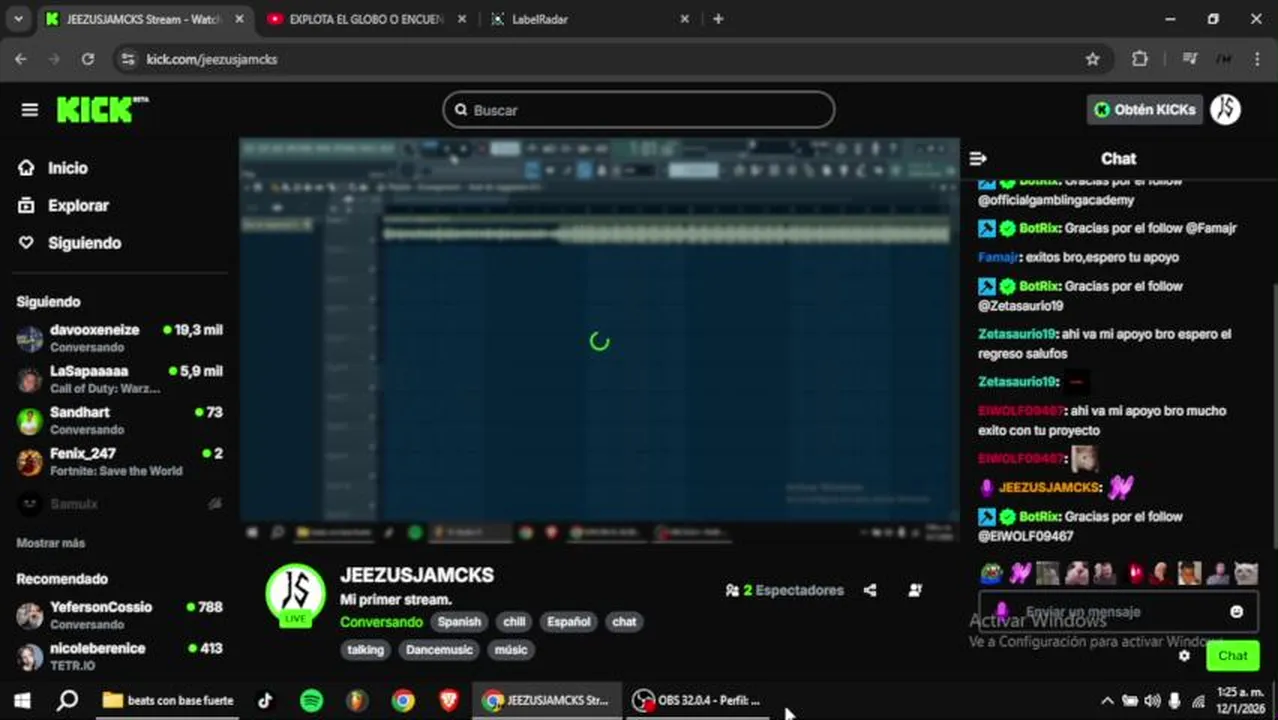Expand list with Mostrar más
This screenshot has height=720, width=1278.
[50, 543]
